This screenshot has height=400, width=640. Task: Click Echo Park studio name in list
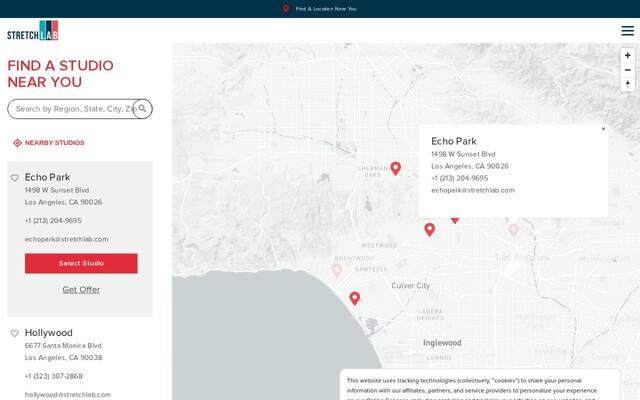point(47,177)
